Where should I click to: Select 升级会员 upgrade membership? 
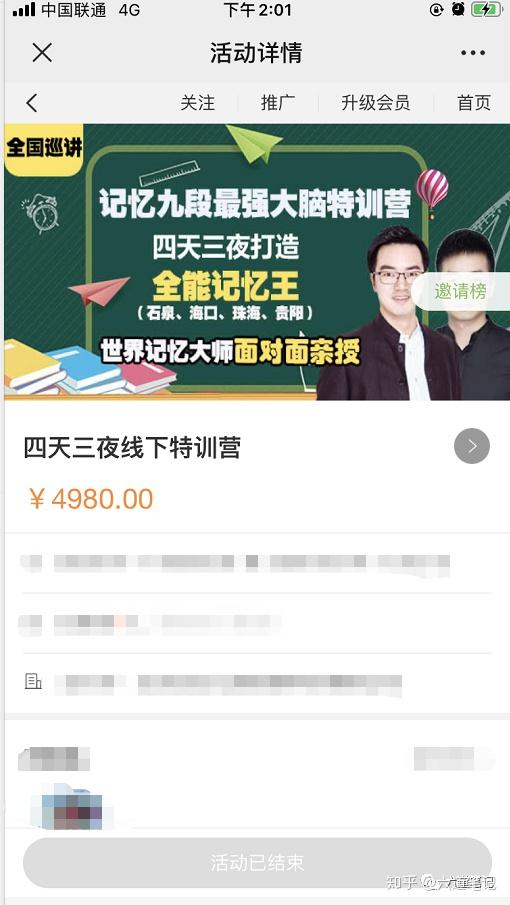click(x=376, y=103)
